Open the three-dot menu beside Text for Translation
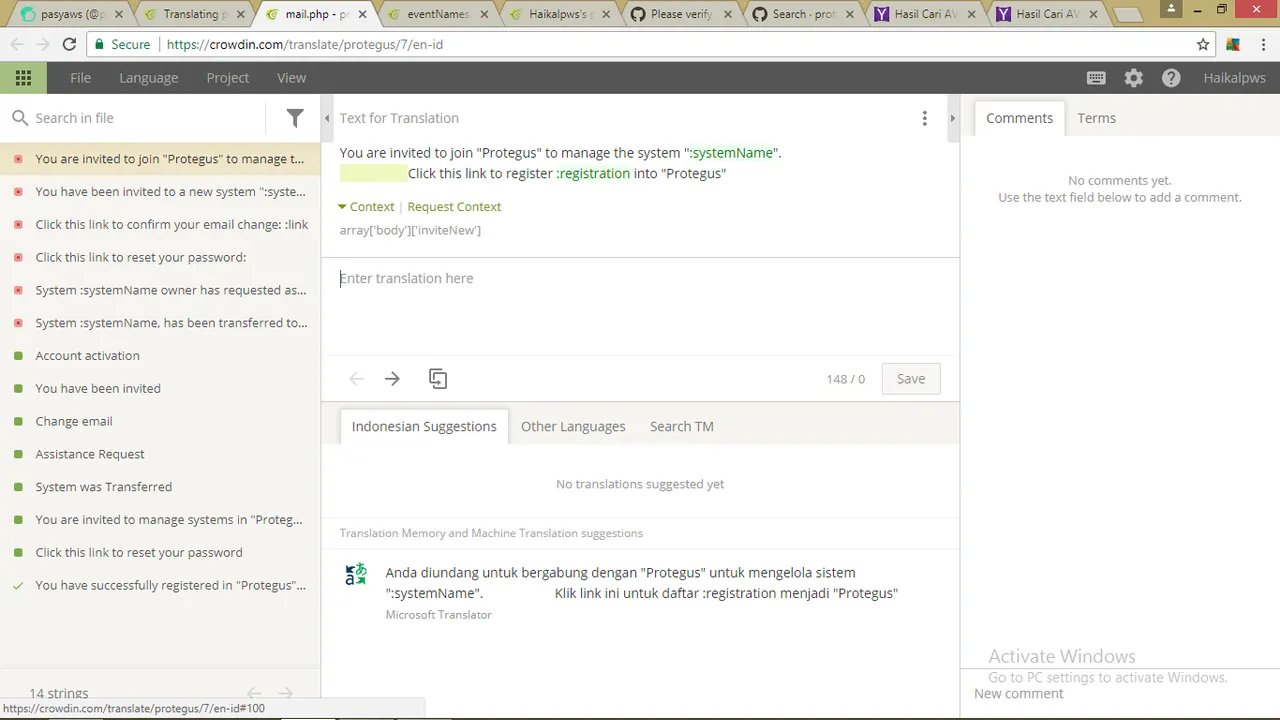This screenshot has height=720, width=1280. (x=924, y=118)
